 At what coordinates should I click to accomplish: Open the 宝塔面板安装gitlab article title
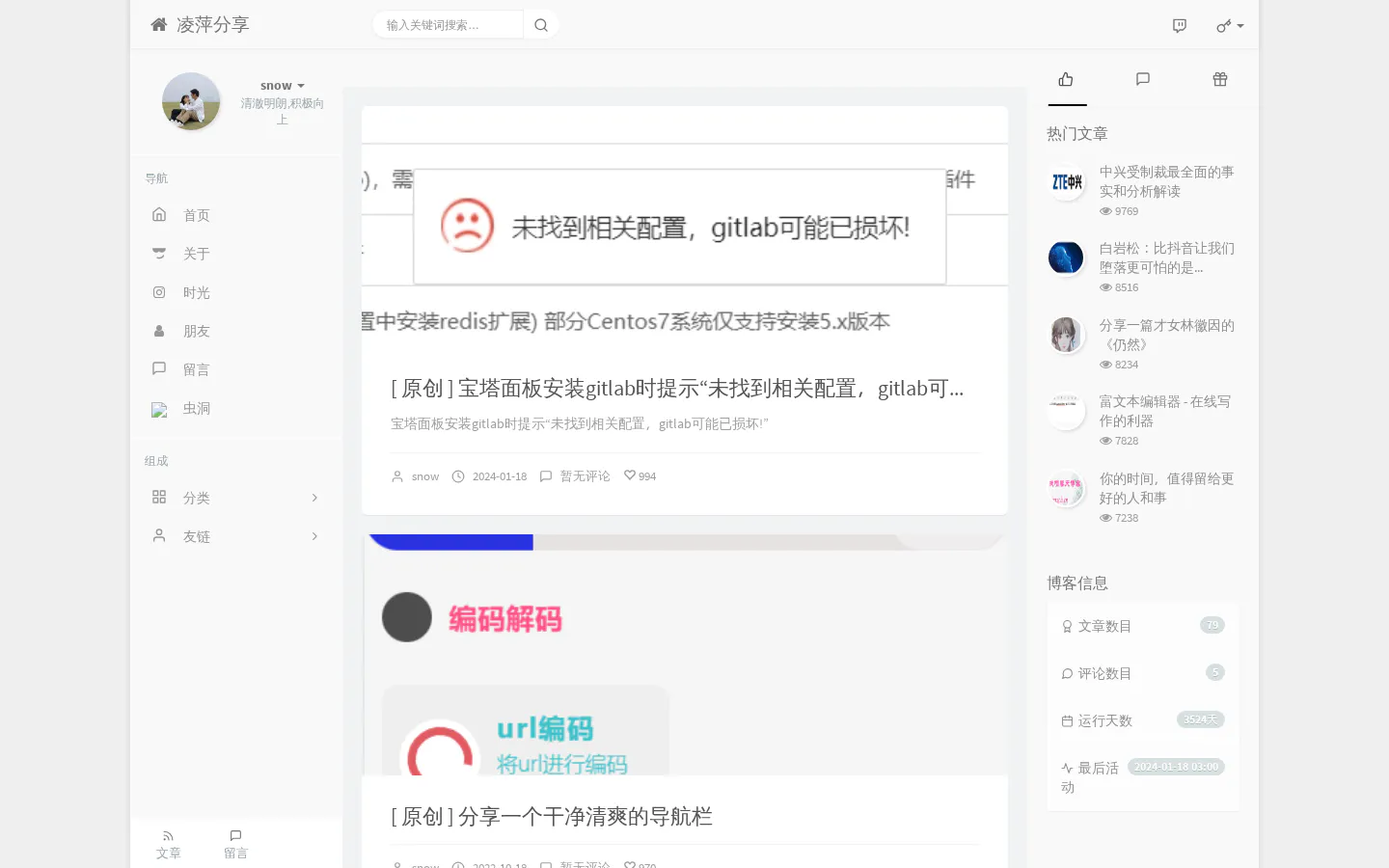point(677,389)
